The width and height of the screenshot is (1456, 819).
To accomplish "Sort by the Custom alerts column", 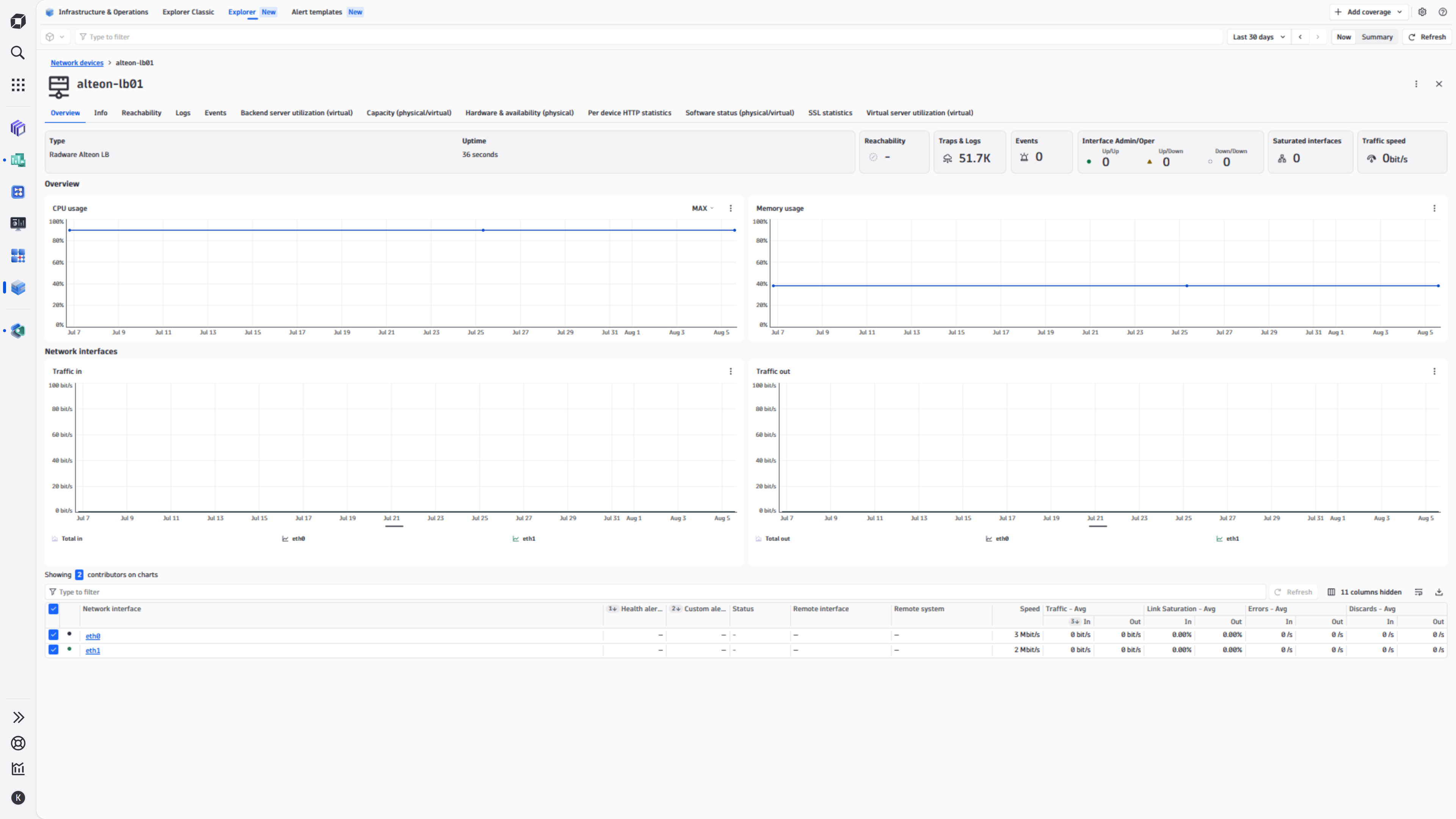I will 698,609.
